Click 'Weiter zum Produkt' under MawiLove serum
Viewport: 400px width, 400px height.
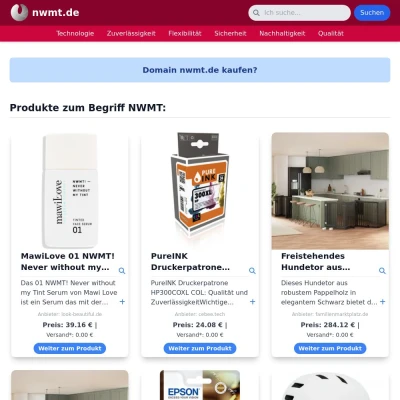[x=70, y=348]
